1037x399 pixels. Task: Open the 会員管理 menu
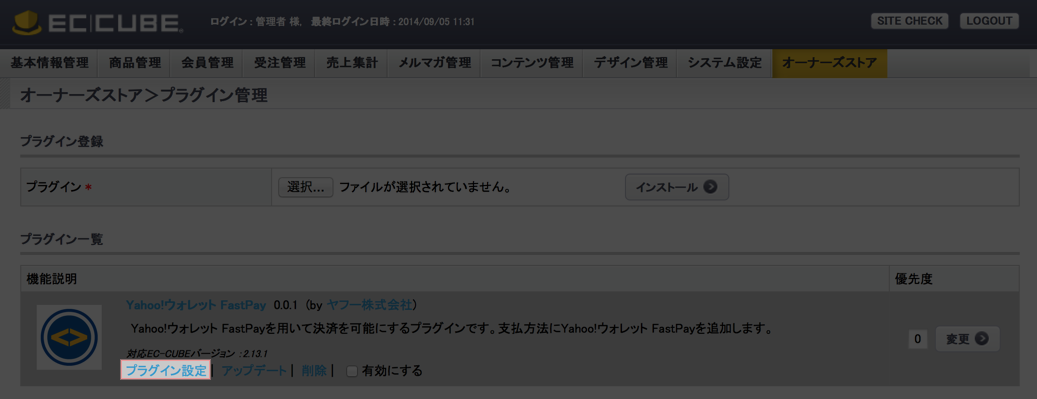click(207, 64)
